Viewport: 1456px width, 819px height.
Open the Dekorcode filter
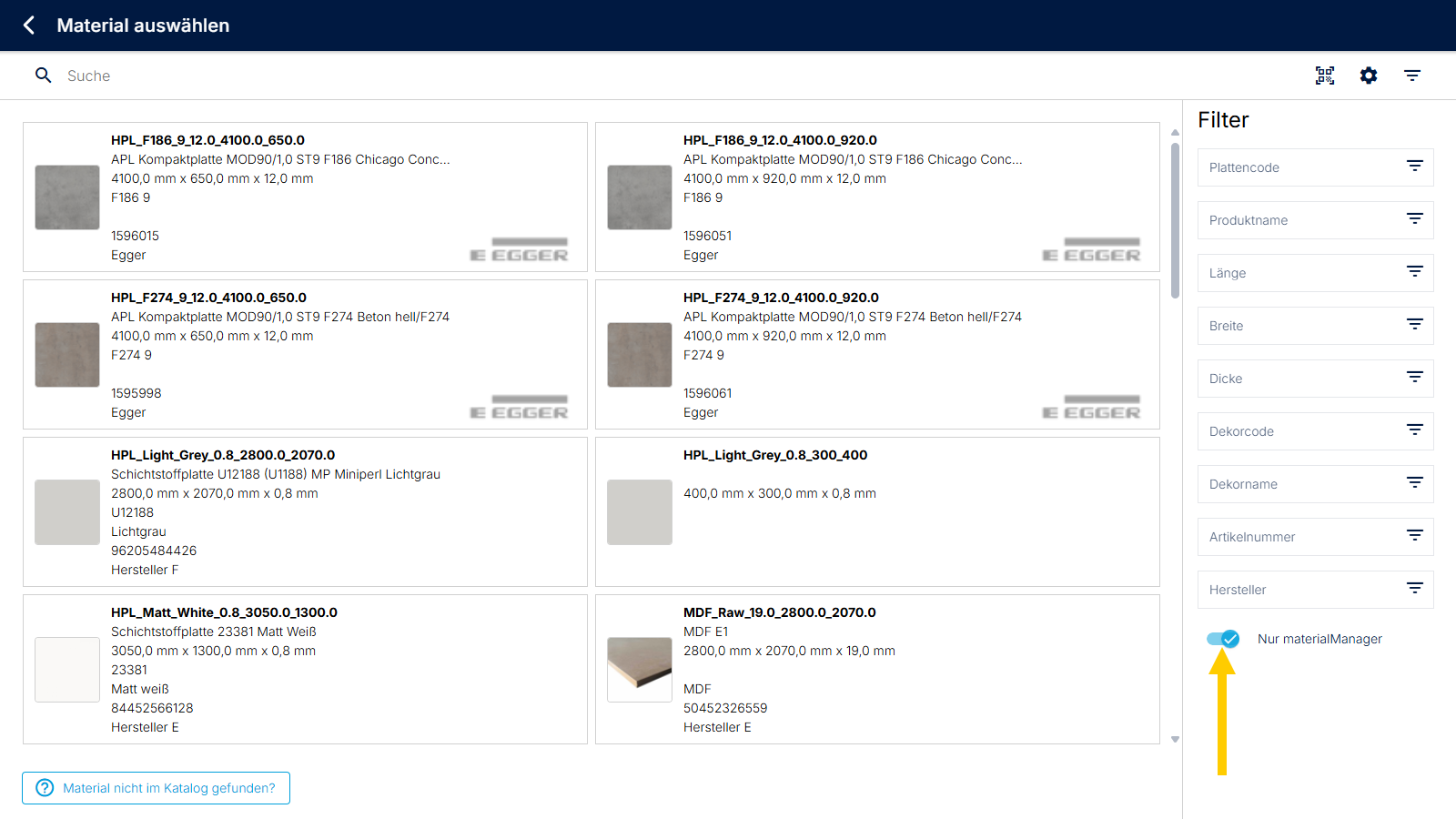click(1316, 431)
